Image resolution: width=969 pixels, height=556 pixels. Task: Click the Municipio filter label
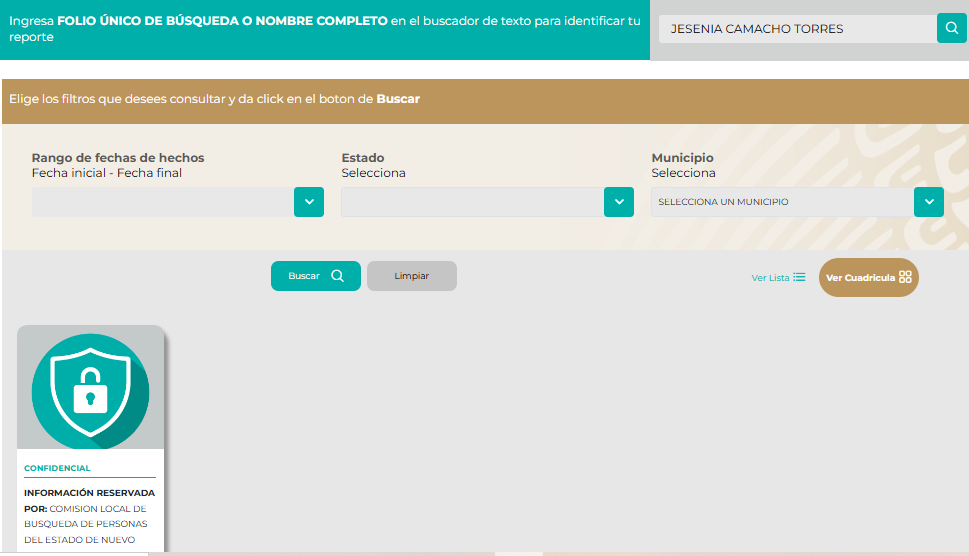(x=682, y=158)
